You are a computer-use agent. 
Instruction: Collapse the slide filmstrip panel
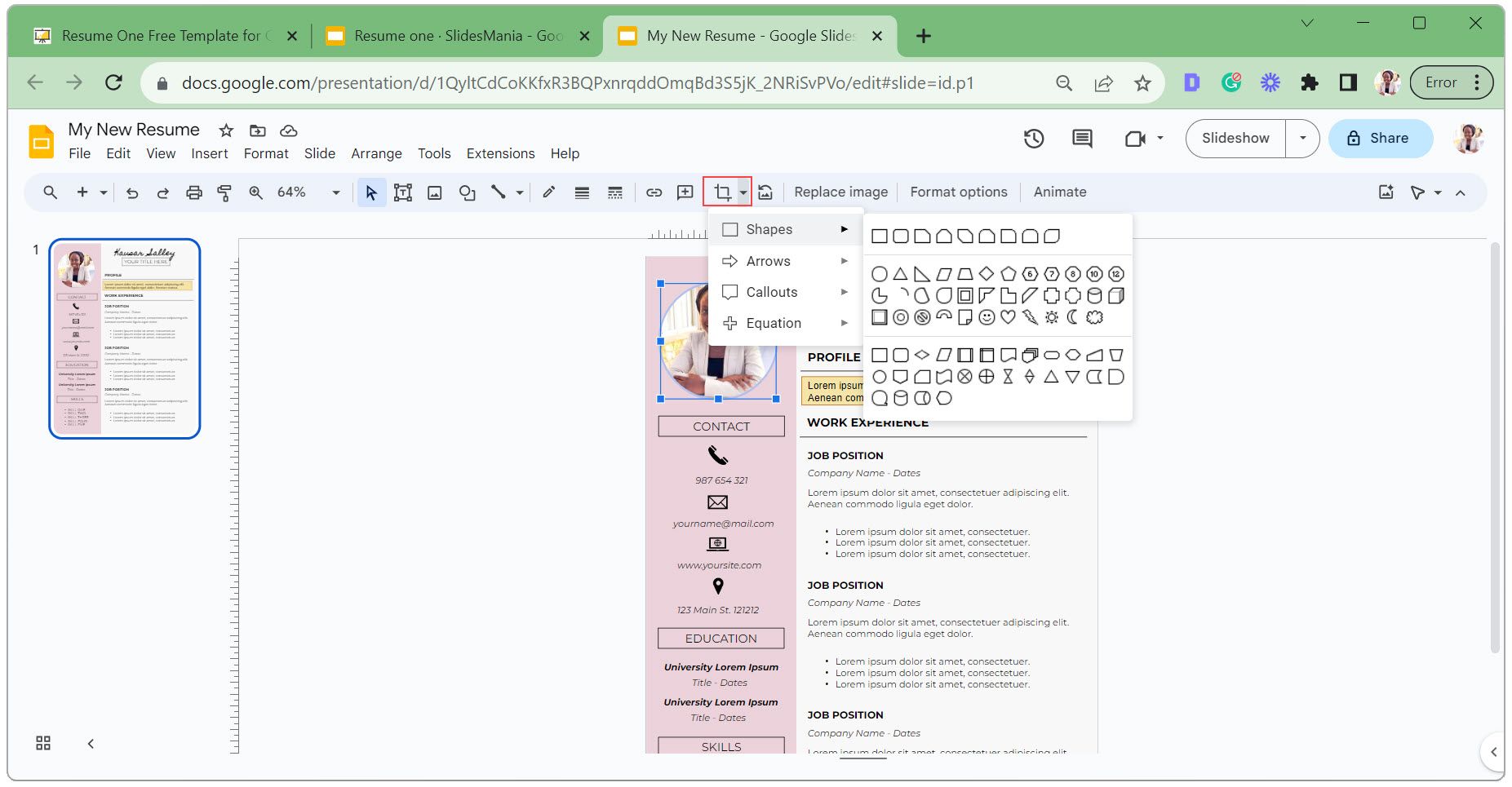91,743
